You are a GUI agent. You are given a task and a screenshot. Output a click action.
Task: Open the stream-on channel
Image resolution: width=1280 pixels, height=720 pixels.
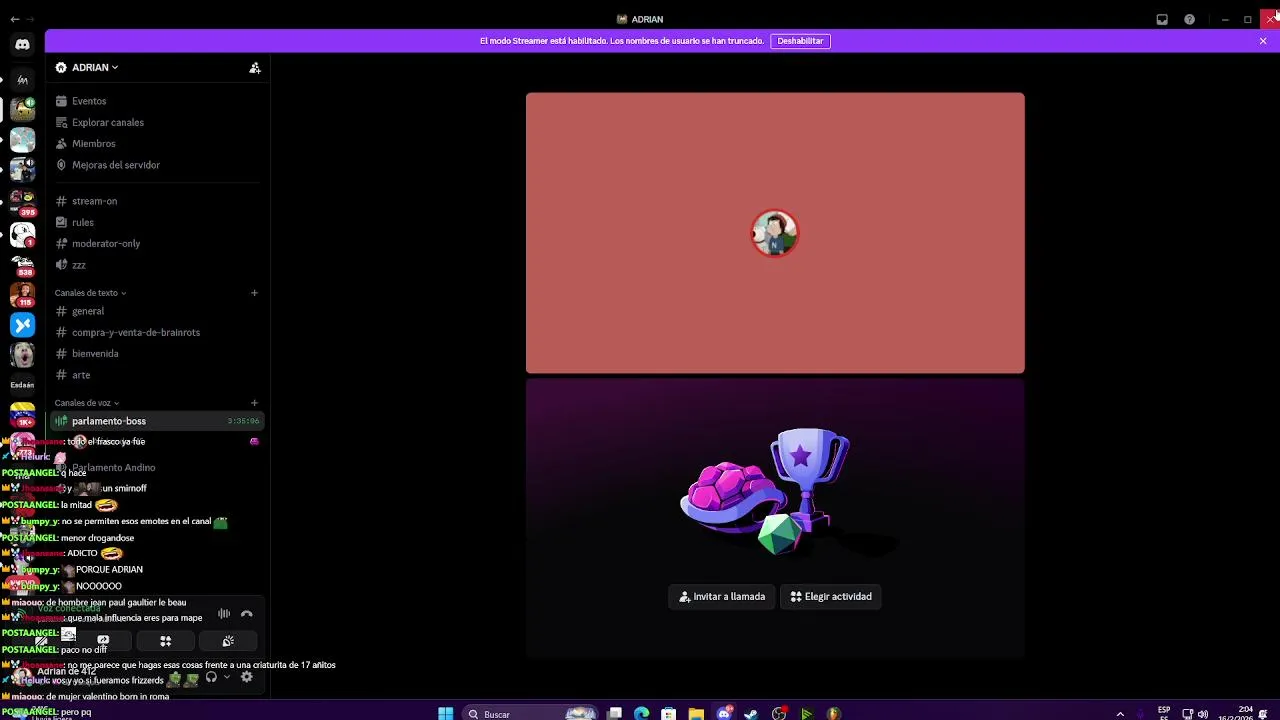click(x=158, y=201)
